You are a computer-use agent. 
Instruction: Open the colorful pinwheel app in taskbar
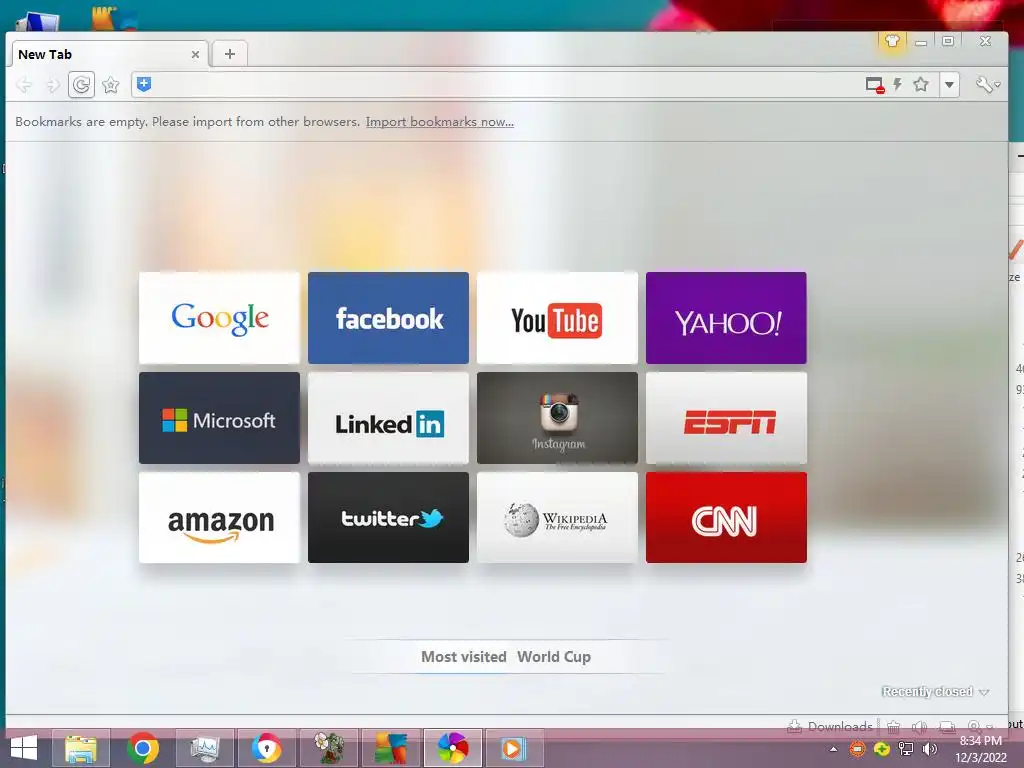coord(453,748)
